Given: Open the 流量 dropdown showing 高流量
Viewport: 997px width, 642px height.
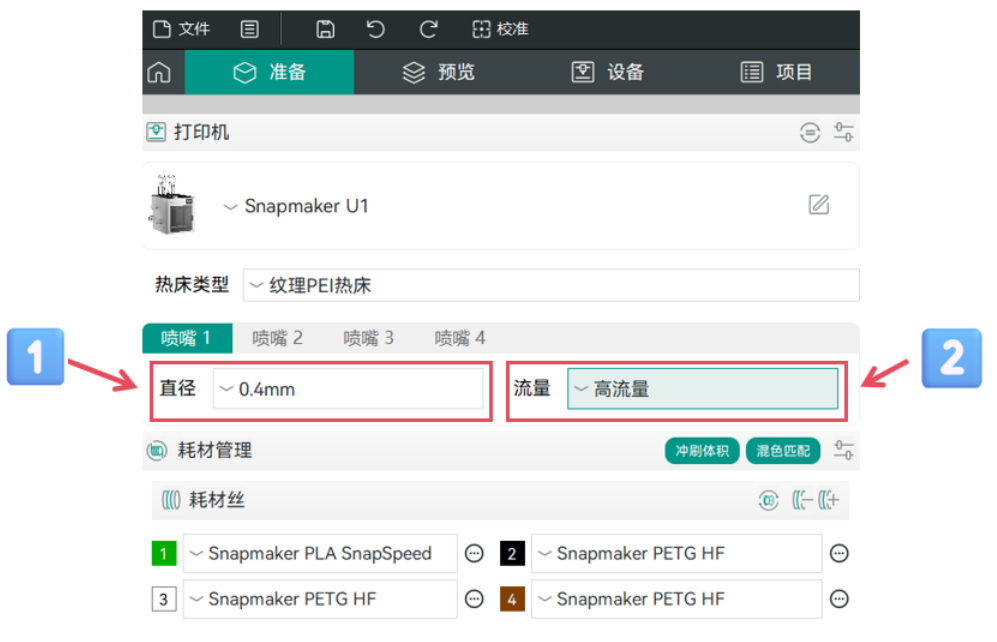Looking at the screenshot, I should coord(703,389).
